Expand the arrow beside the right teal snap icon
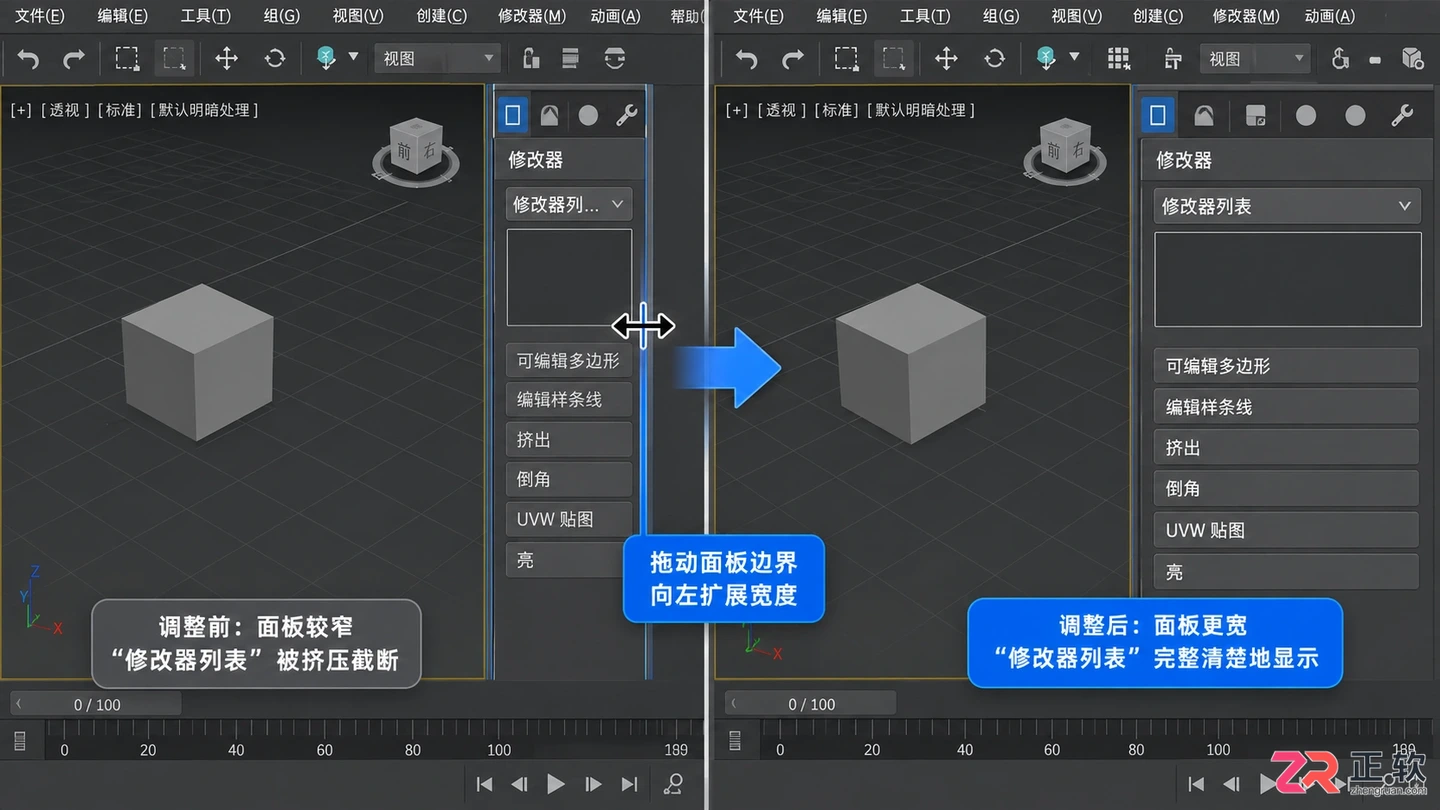 pyautogui.click(x=1074, y=57)
